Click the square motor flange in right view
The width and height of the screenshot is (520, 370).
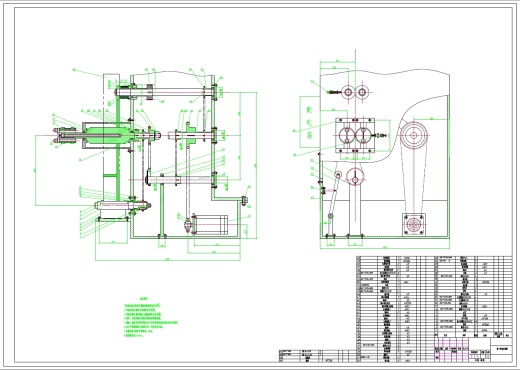(414, 224)
